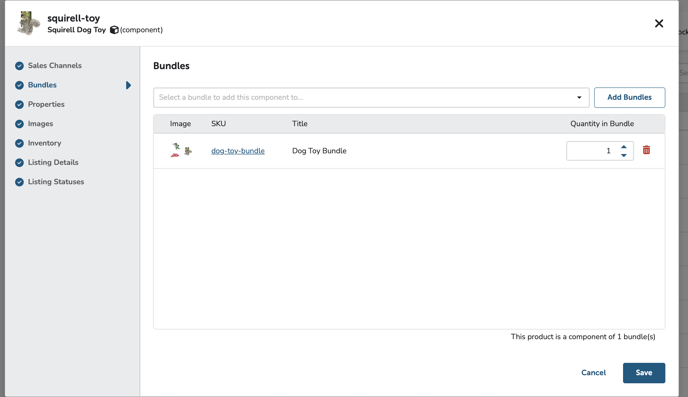
Task: Delete dog-toy-bundle row with trash icon
Action: pyautogui.click(x=646, y=150)
